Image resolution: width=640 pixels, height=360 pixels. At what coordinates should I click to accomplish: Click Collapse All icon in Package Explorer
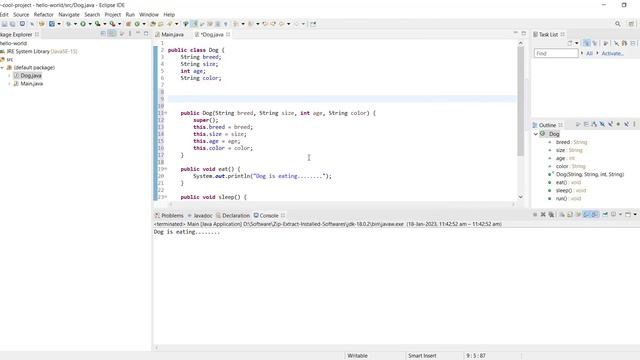[x=103, y=34]
